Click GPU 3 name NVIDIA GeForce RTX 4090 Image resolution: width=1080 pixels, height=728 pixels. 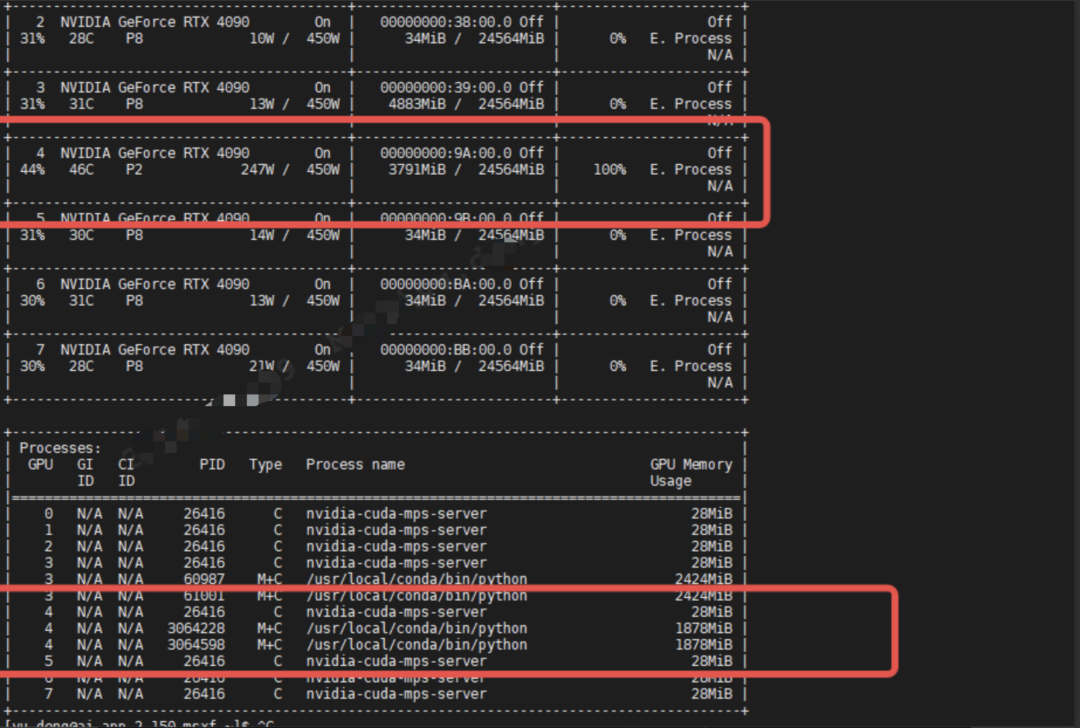(155, 87)
